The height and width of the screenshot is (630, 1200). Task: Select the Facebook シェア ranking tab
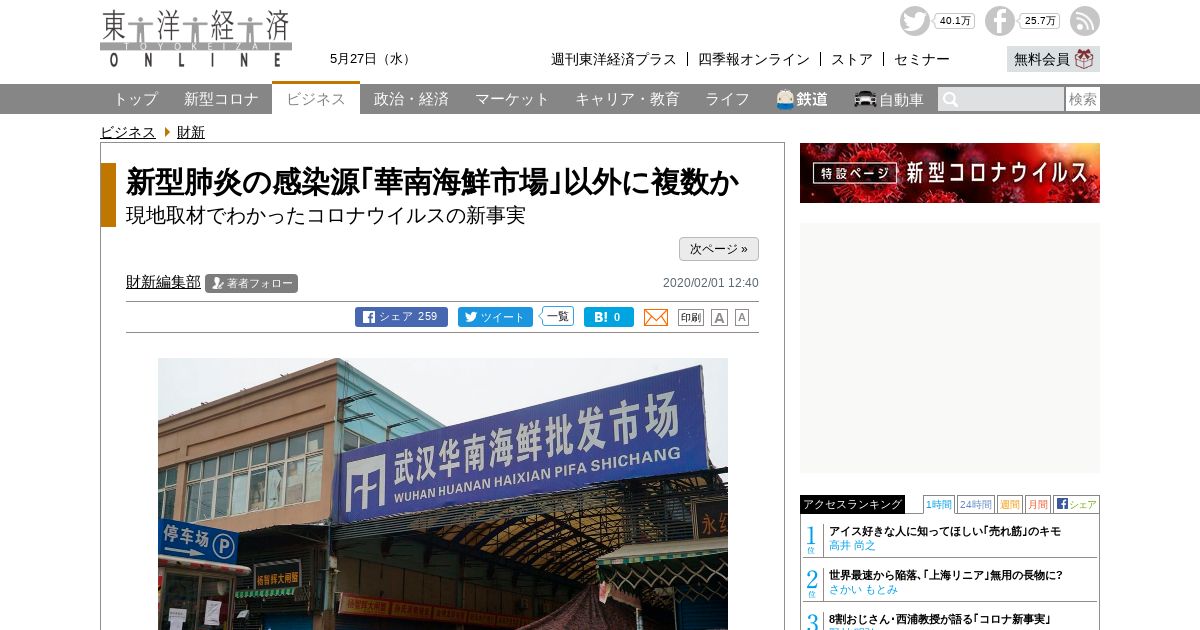coord(1076,504)
